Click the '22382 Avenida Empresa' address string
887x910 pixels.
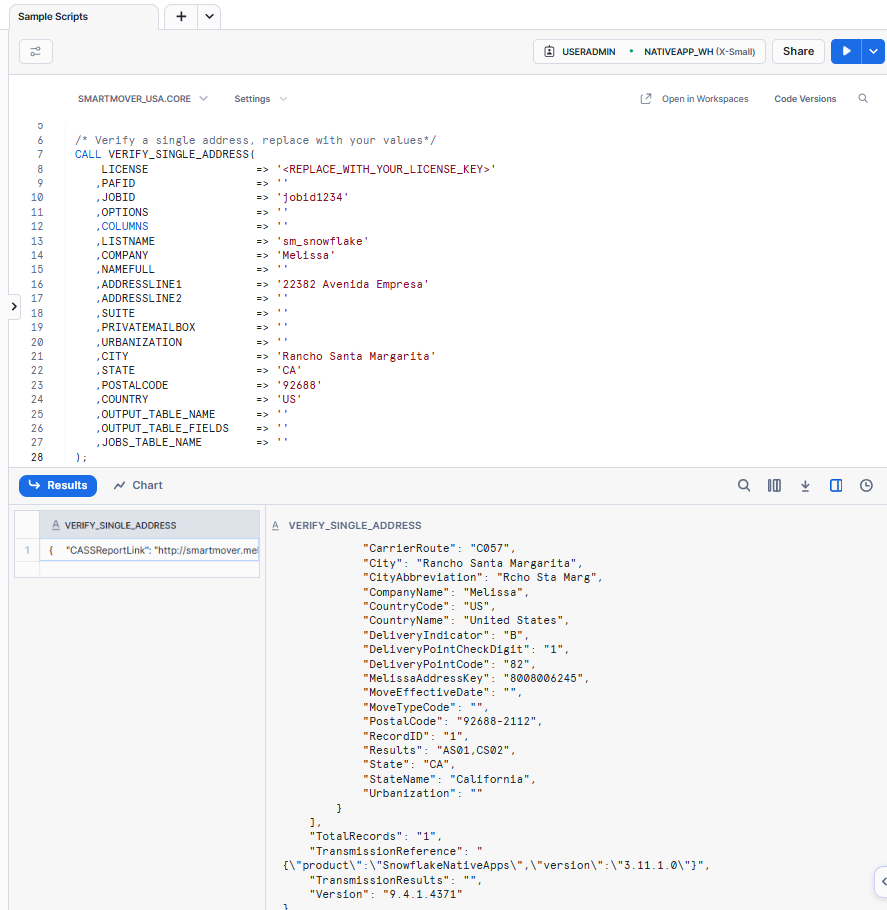point(352,284)
